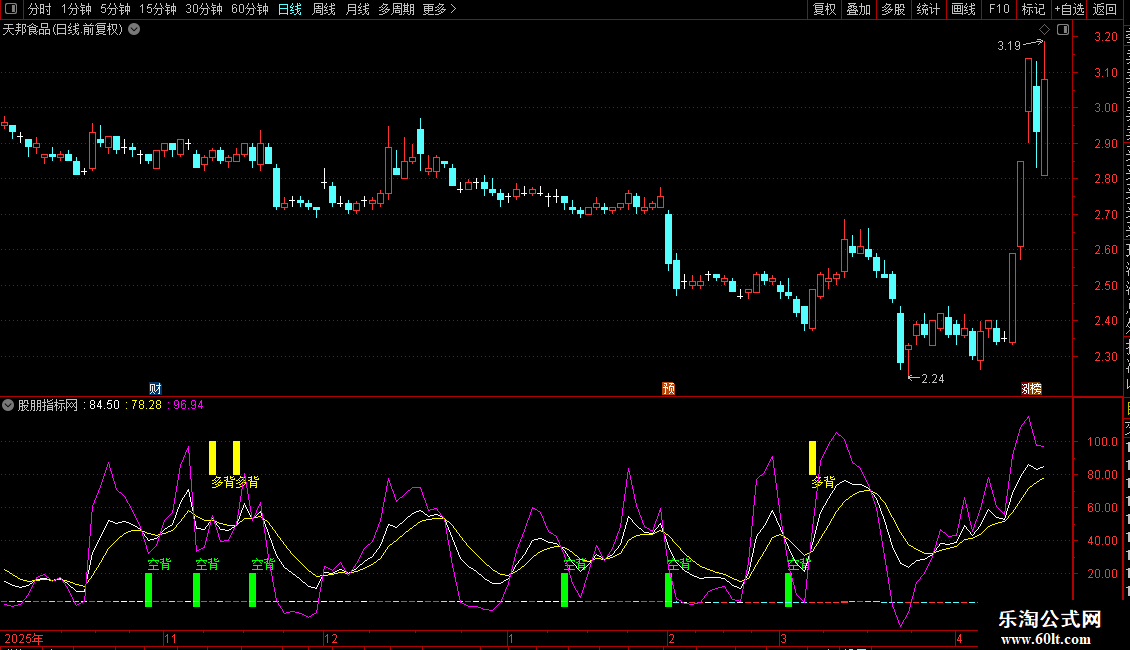This screenshot has height=650, width=1130.
Task: Click indicator value 84.50
Action: [x=104, y=405]
